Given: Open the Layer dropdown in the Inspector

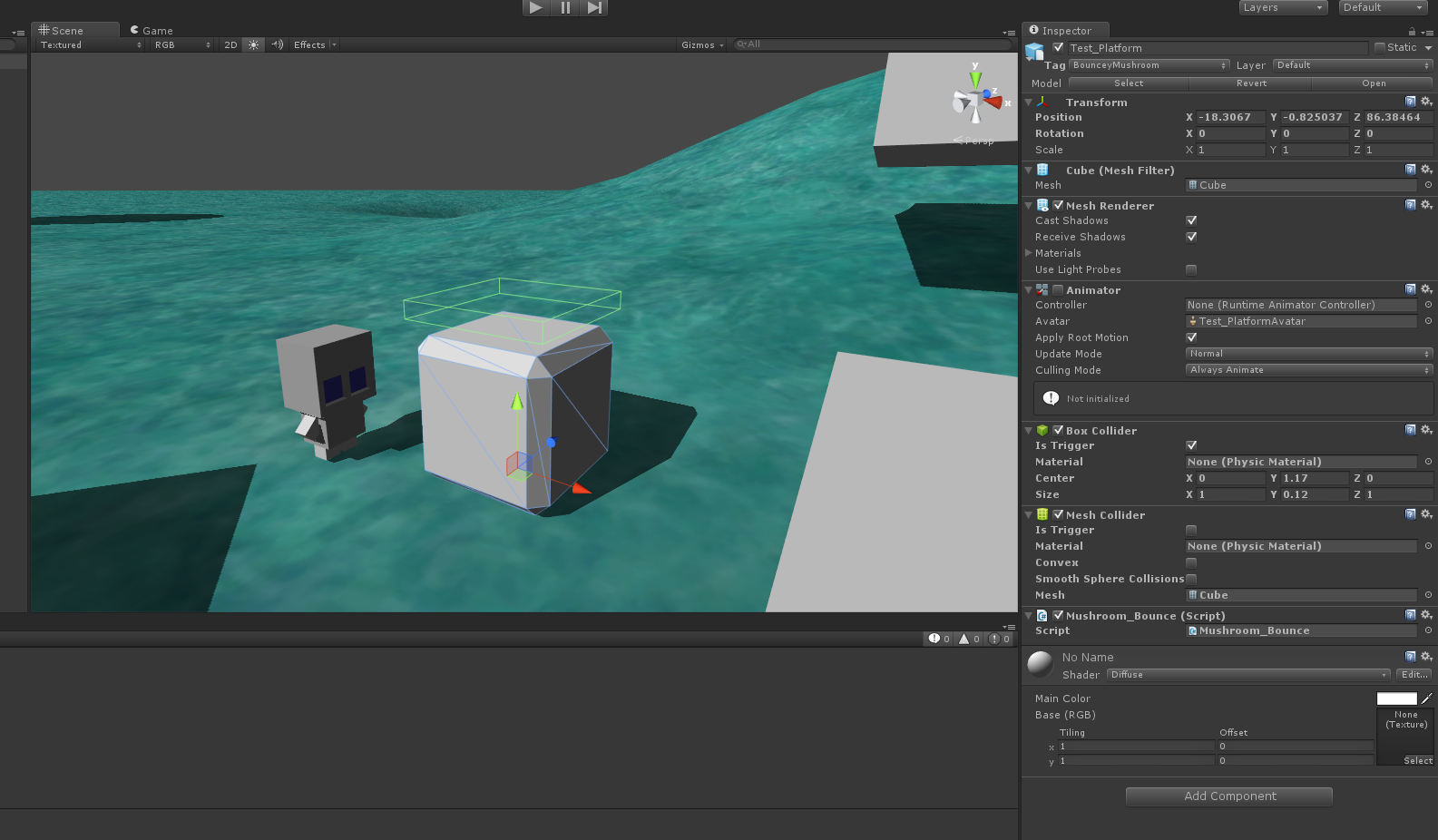Looking at the screenshot, I should [x=1353, y=65].
